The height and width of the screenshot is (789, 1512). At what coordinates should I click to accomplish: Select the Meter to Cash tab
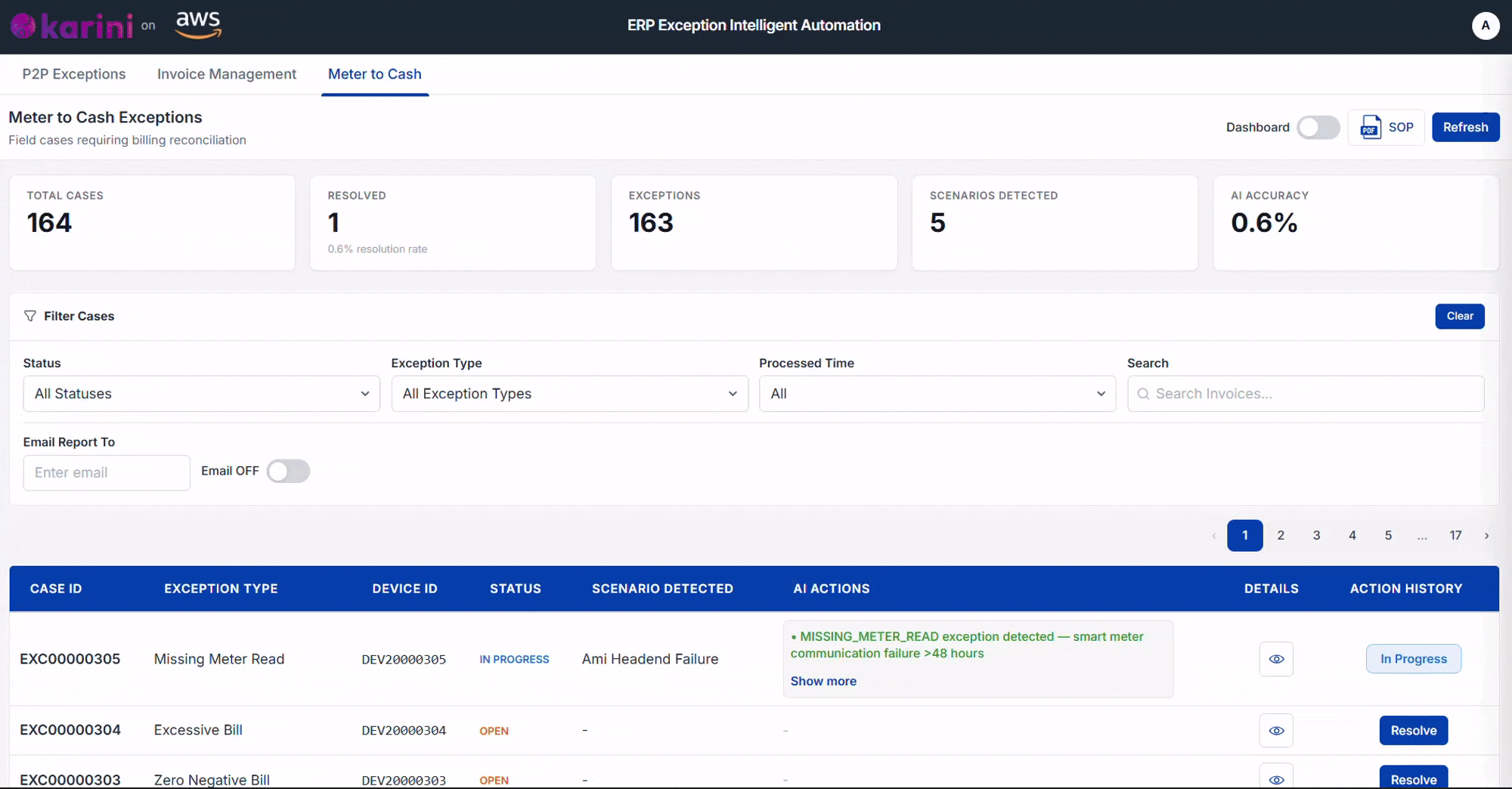click(375, 74)
